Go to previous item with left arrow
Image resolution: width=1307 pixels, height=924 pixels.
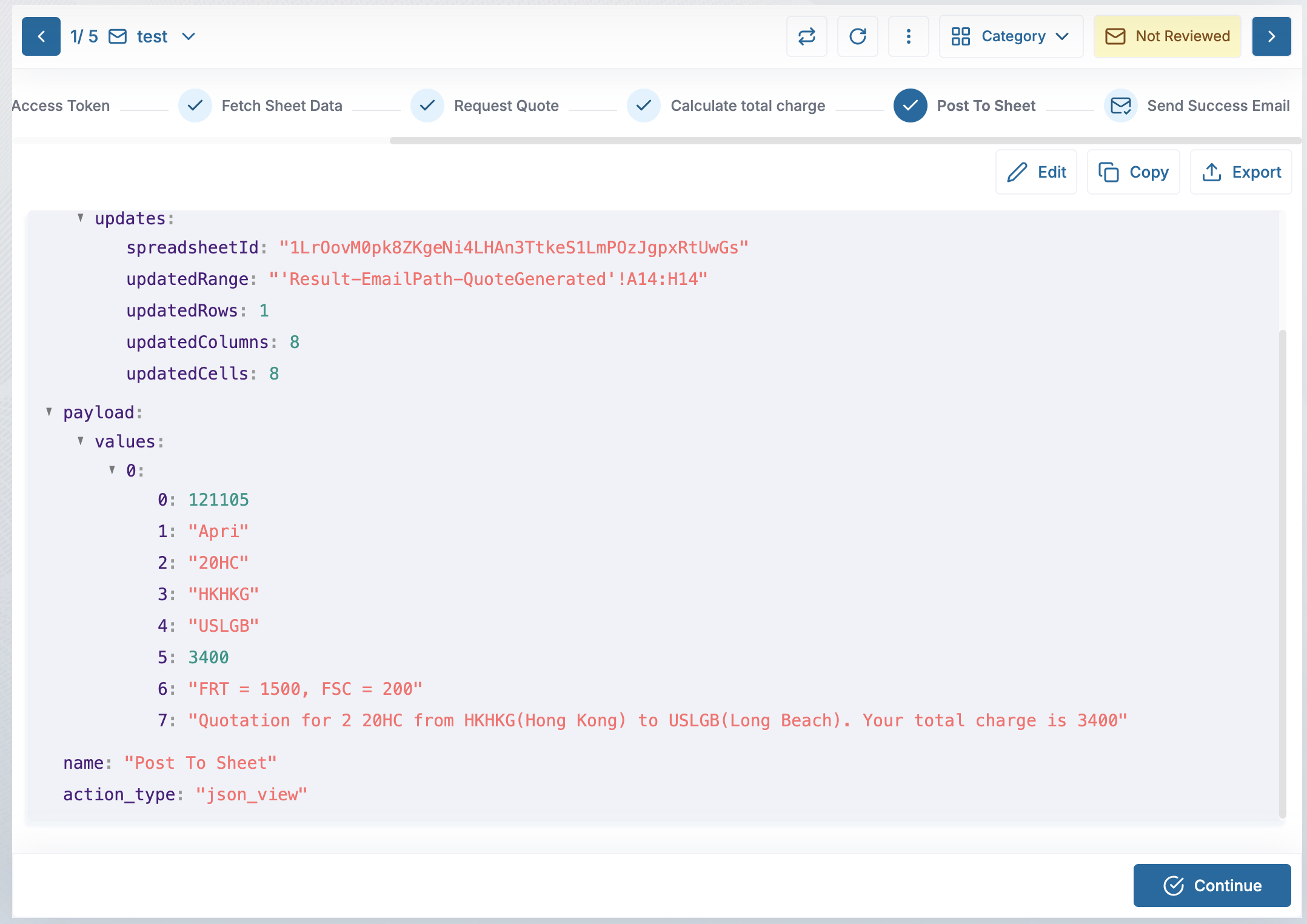[41, 36]
